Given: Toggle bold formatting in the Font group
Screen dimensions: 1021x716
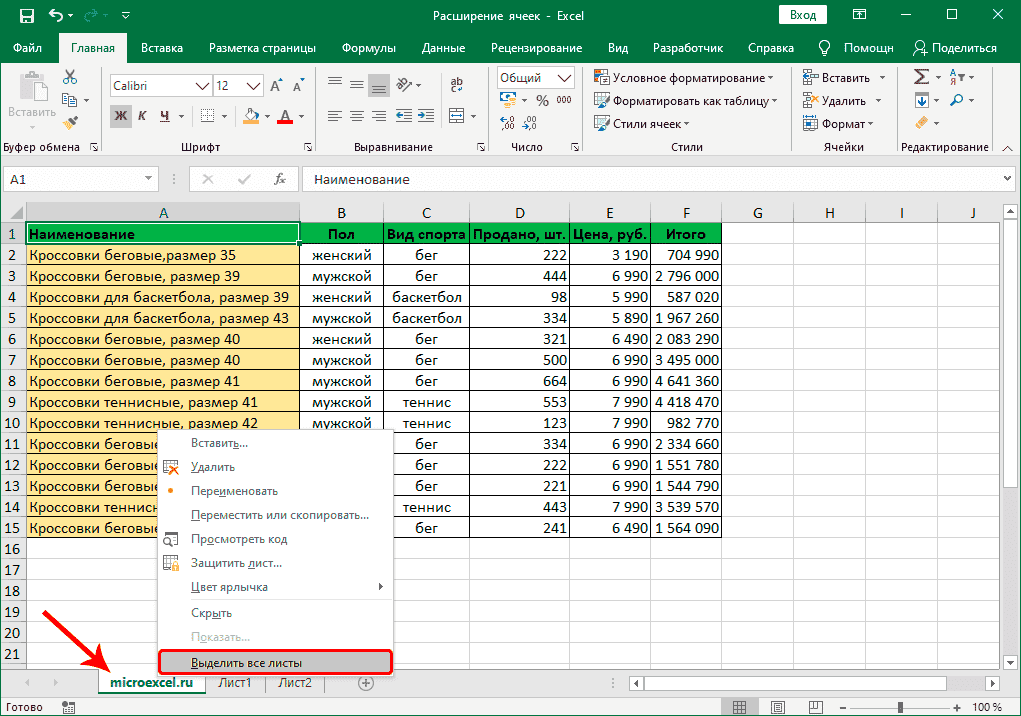Looking at the screenshot, I should [x=121, y=116].
